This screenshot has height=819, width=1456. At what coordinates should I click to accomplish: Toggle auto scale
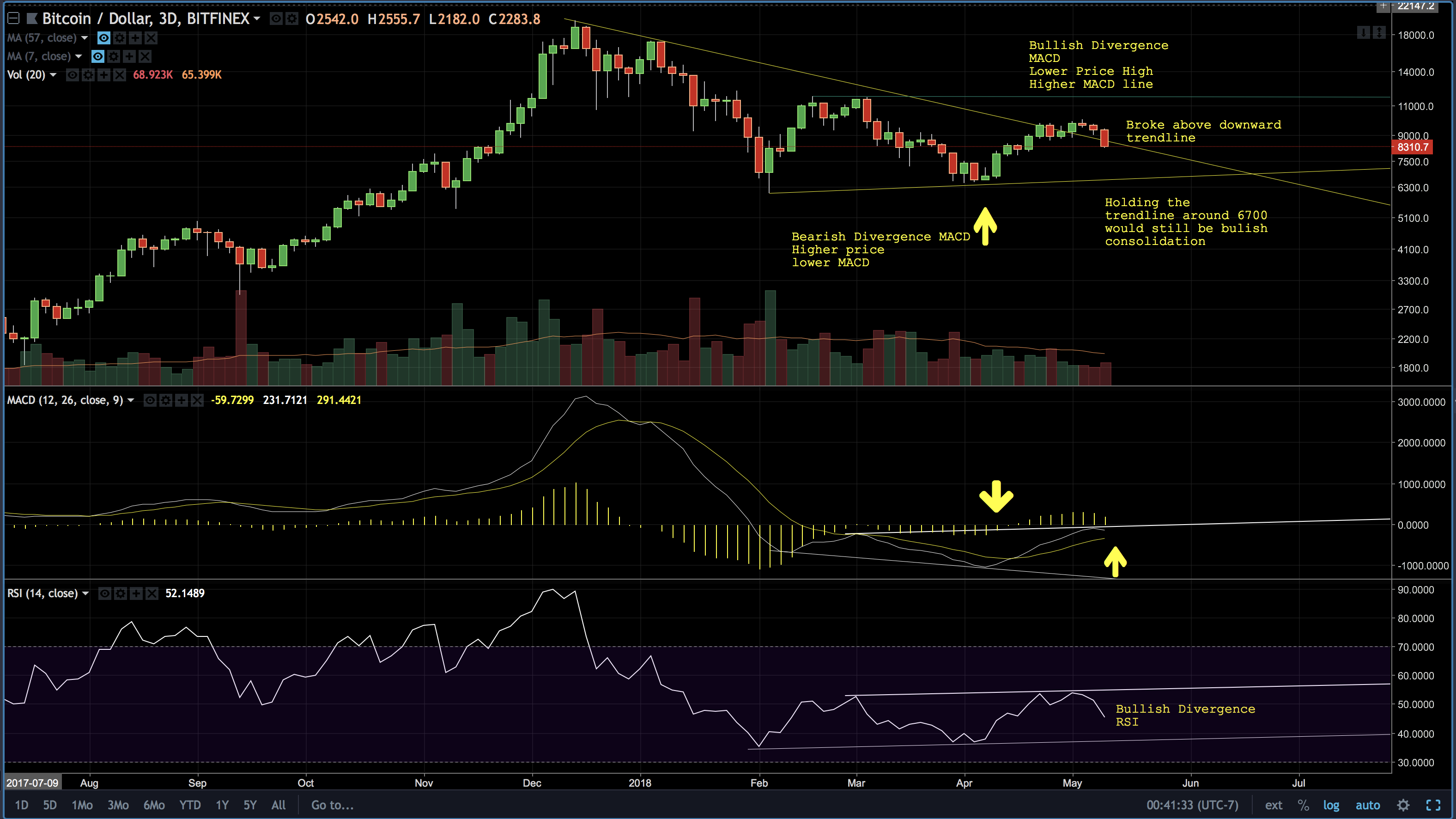point(1367,805)
